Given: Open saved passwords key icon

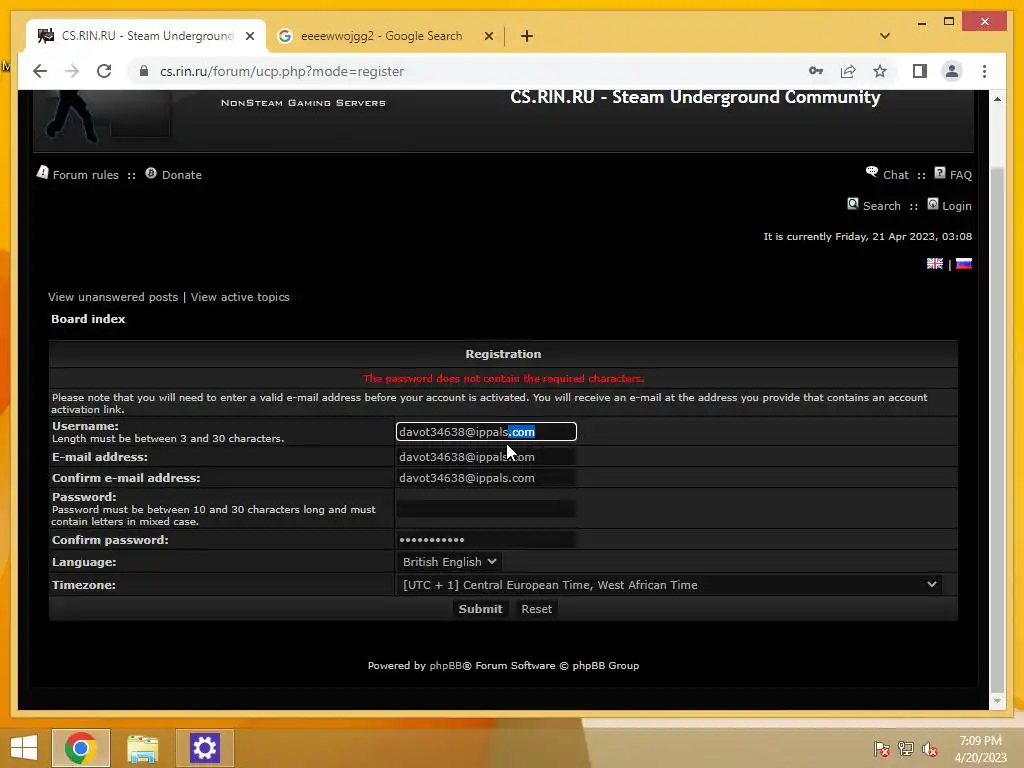Looking at the screenshot, I should coord(816,71).
